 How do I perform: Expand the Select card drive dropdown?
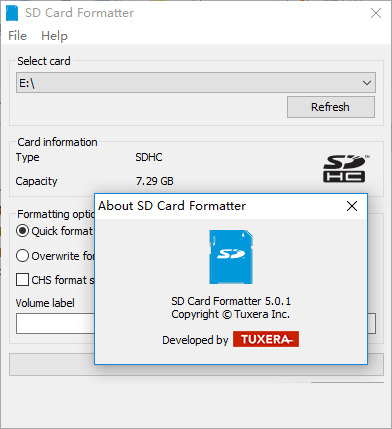tap(196, 83)
